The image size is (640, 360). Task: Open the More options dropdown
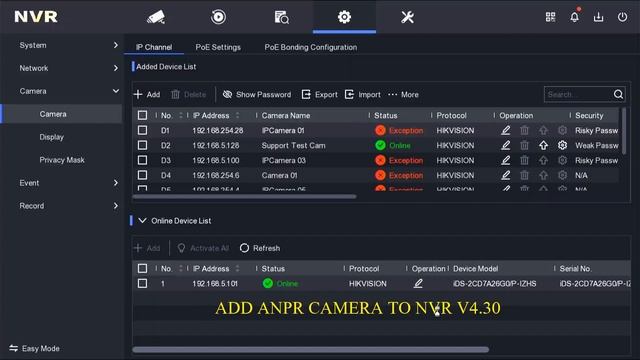403,94
